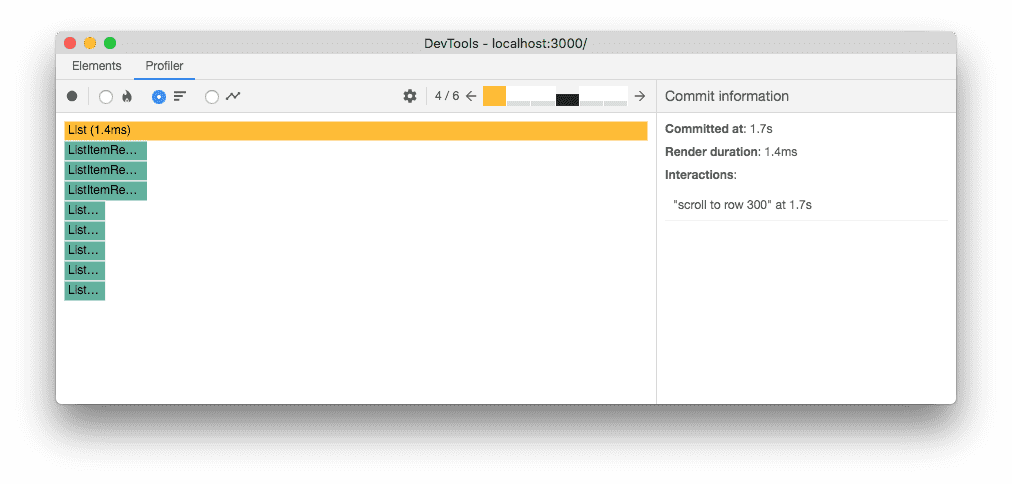This screenshot has width=1012, height=484.
Task: Select the black commit bar in timeline
Action: [567, 100]
